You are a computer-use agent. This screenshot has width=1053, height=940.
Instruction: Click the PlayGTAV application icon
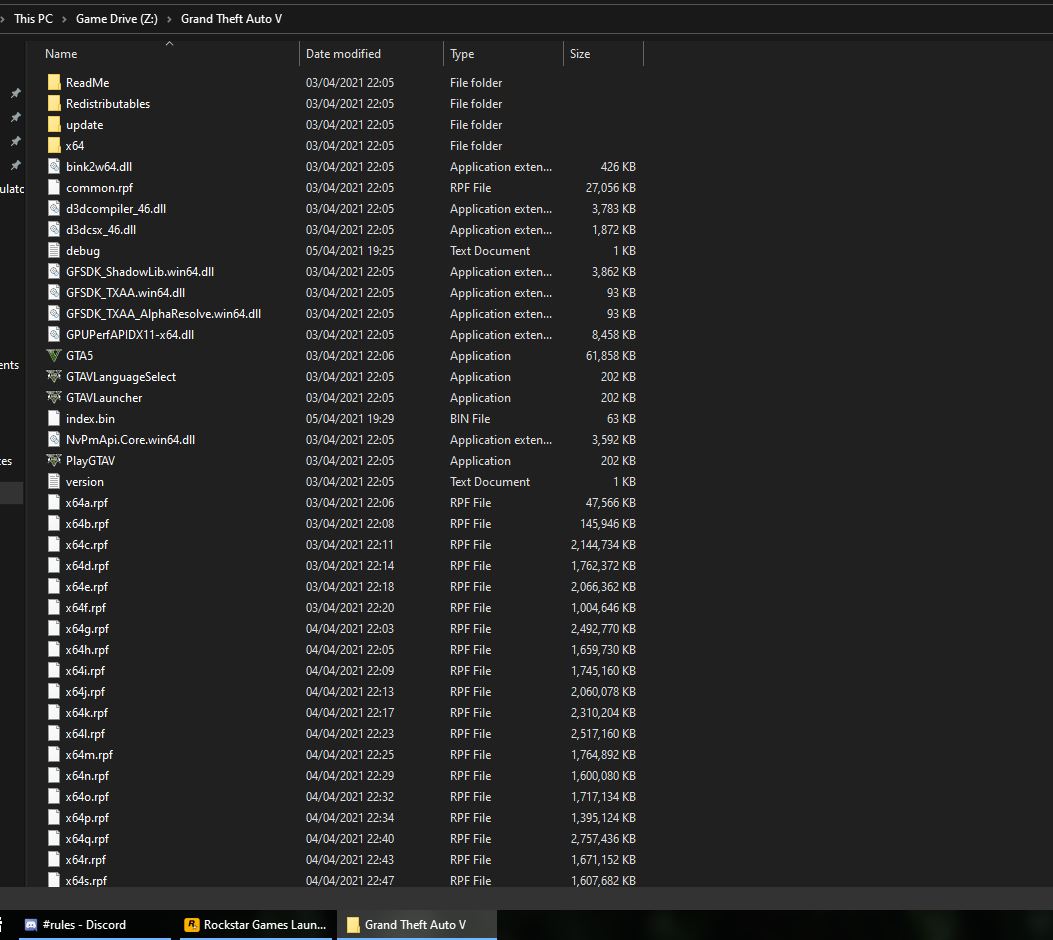point(54,461)
